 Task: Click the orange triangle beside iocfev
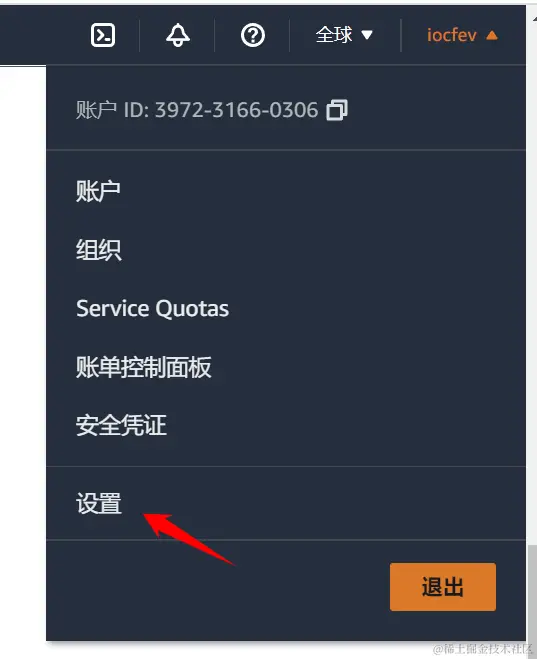tap(492, 35)
